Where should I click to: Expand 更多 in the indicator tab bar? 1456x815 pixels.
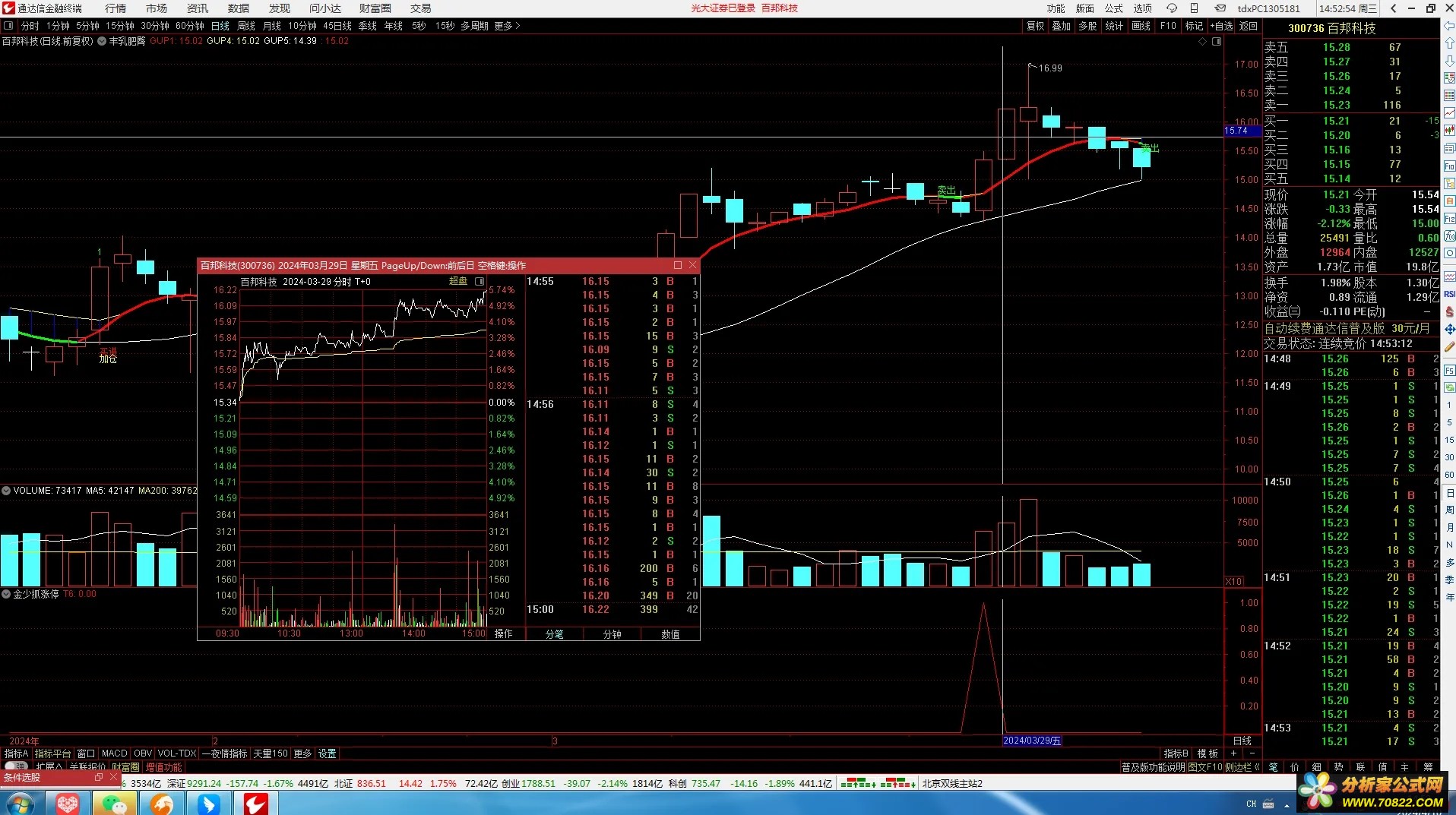(302, 753)
